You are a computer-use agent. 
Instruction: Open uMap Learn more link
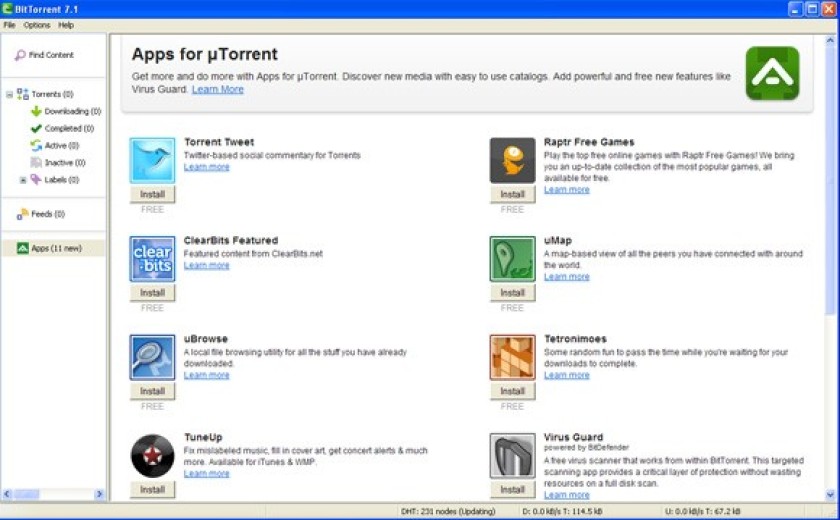[x=566, y=277]
